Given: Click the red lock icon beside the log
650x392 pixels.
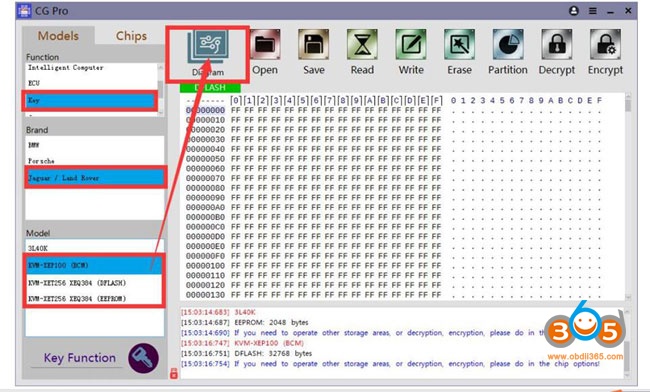Looking at the screenshot, I should click(x=174, y=373).
